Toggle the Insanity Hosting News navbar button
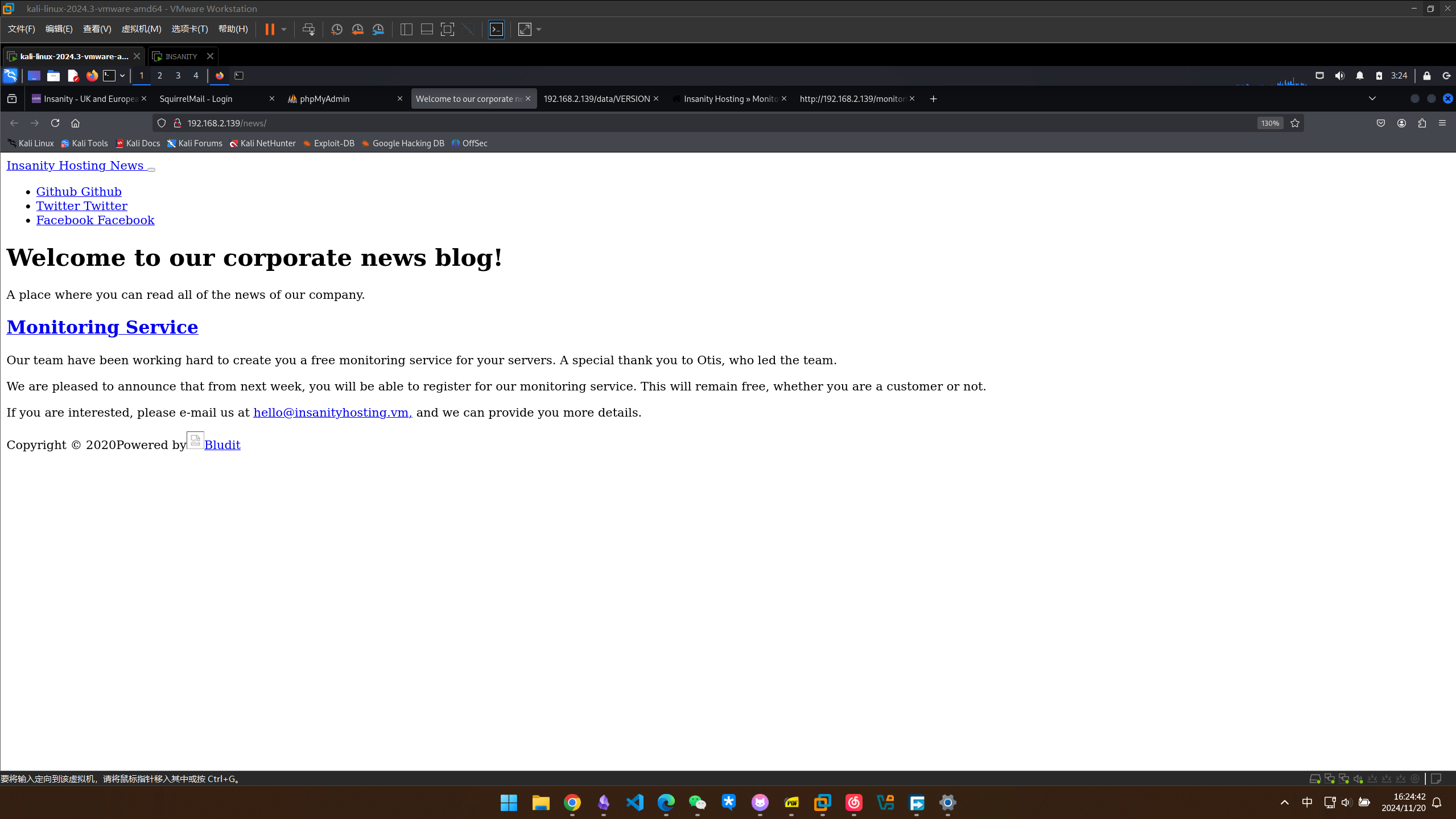Image resolution: width=1456 pixels, height=819 pixels. pyautogui.click(x=151, y=169)
